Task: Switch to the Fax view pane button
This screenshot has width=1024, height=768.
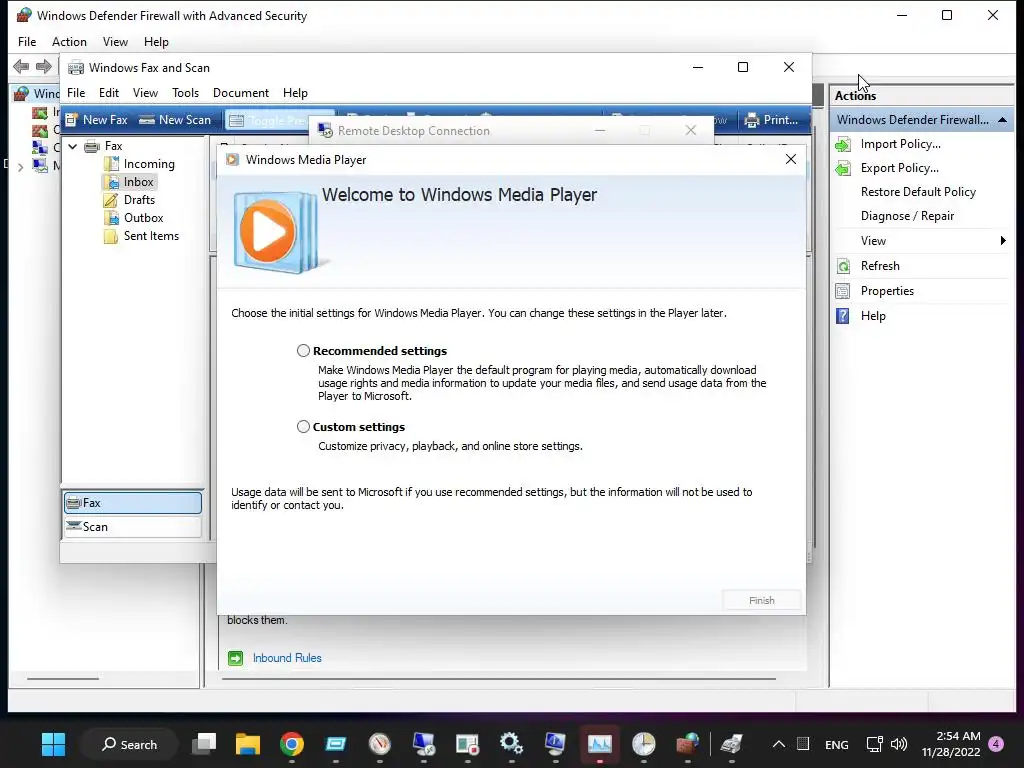Action: [133, 503]
